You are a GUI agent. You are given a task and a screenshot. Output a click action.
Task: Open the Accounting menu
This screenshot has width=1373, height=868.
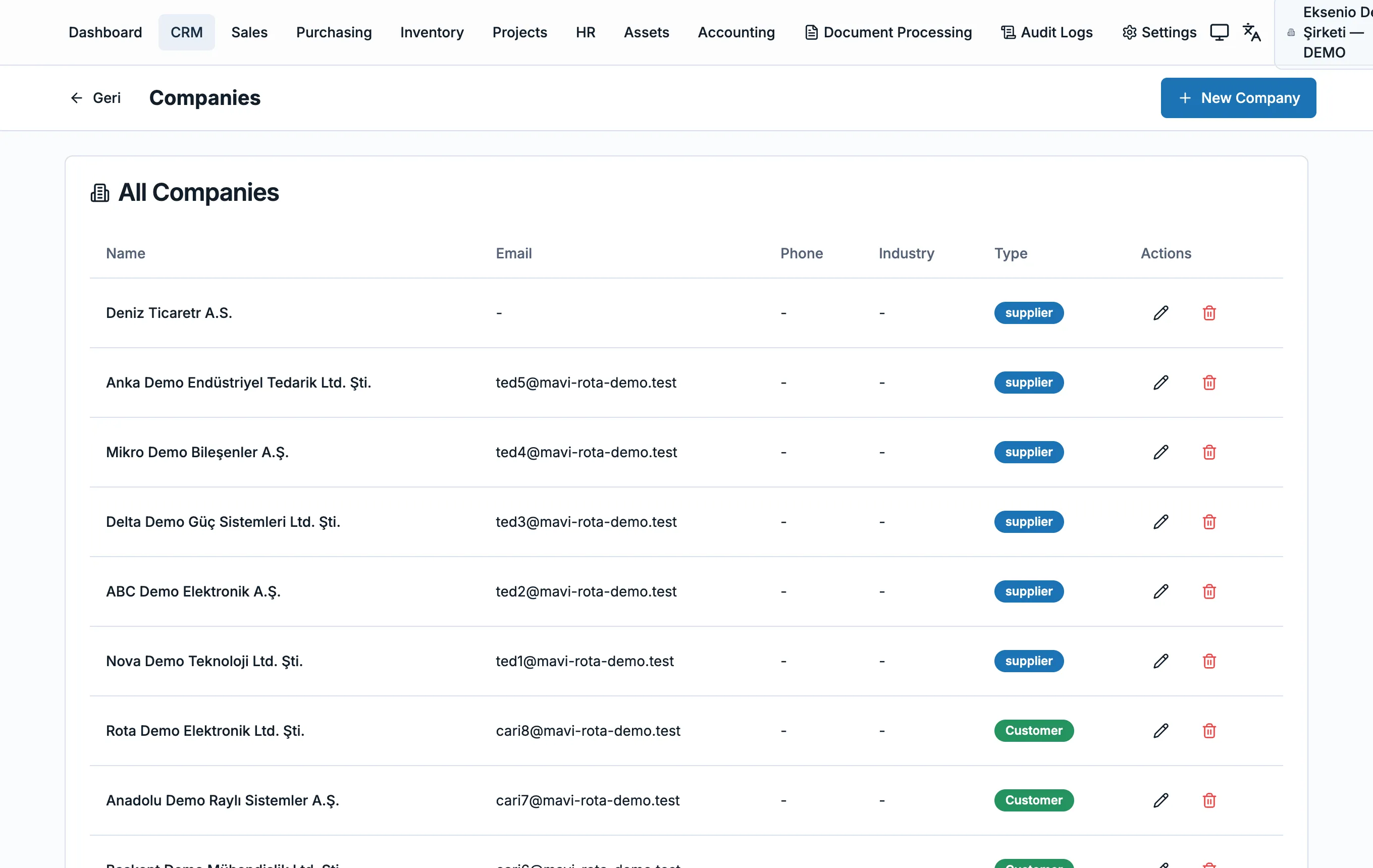click(736, 32)
